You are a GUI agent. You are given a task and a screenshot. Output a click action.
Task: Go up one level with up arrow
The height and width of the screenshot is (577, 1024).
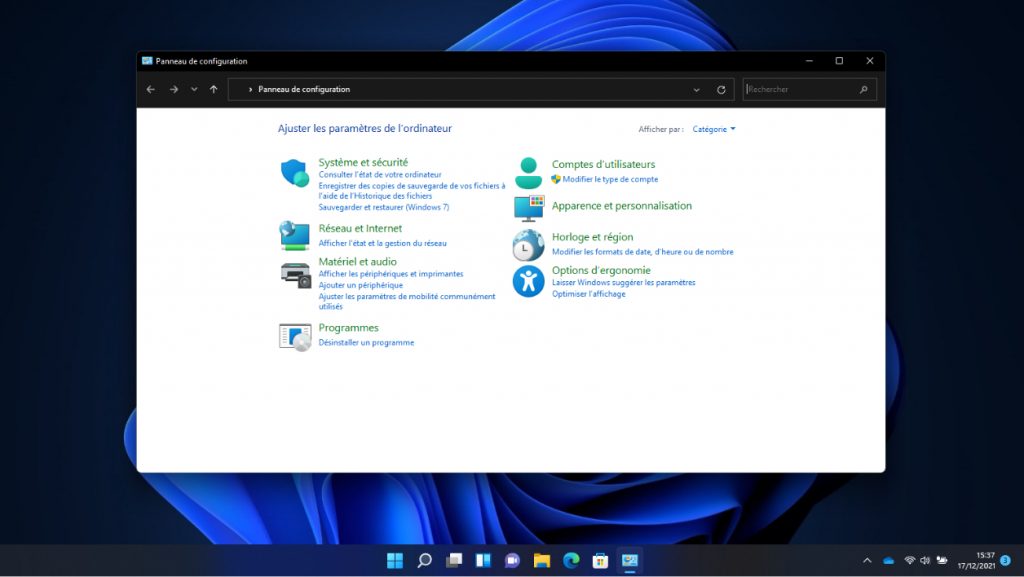214,90
